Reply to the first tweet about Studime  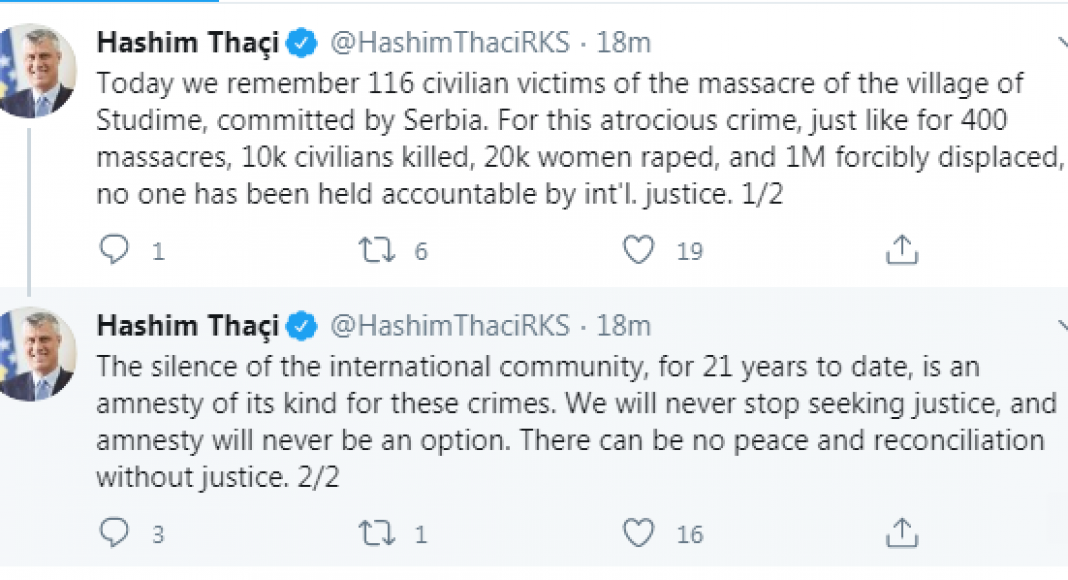pos(116,250)
